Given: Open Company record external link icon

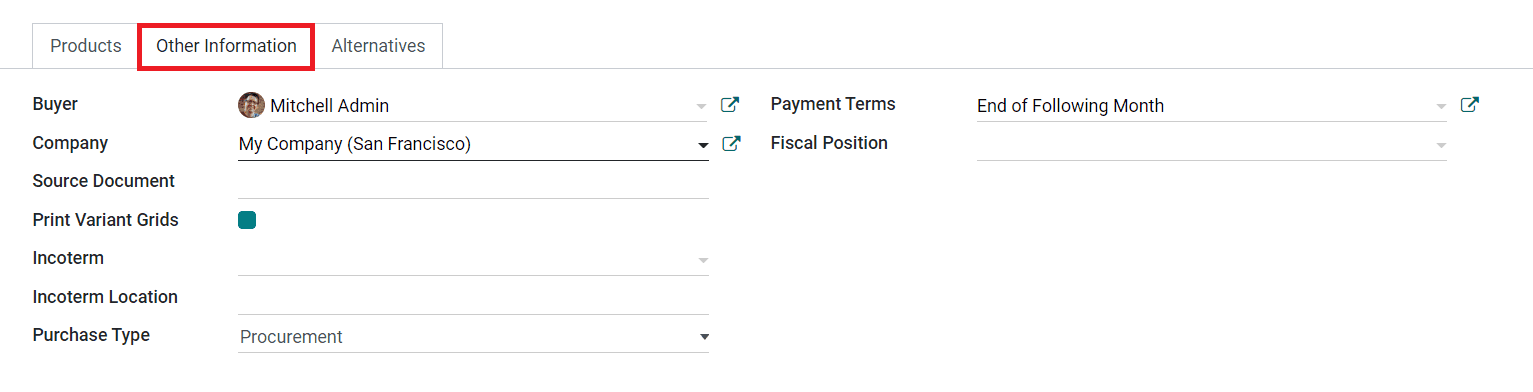Looking at the screenshot, I should point(731,144).
